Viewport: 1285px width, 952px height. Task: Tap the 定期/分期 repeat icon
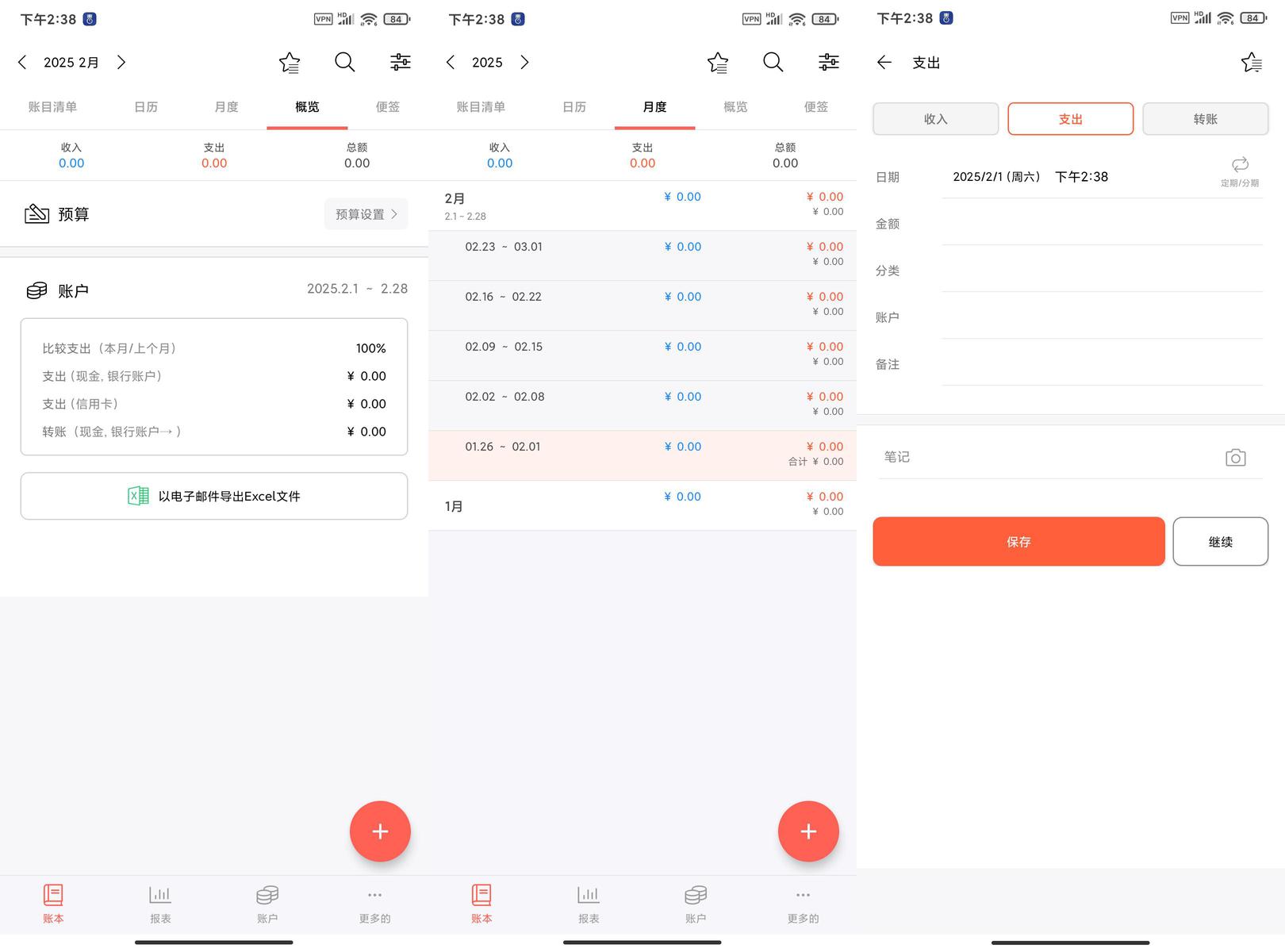pyautogui.click(x=1240, y=165)
